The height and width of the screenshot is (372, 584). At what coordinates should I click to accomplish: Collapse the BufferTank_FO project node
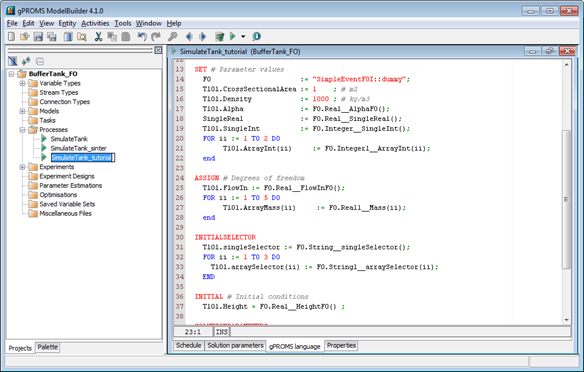pyautogui.click(x=12, y=74)
